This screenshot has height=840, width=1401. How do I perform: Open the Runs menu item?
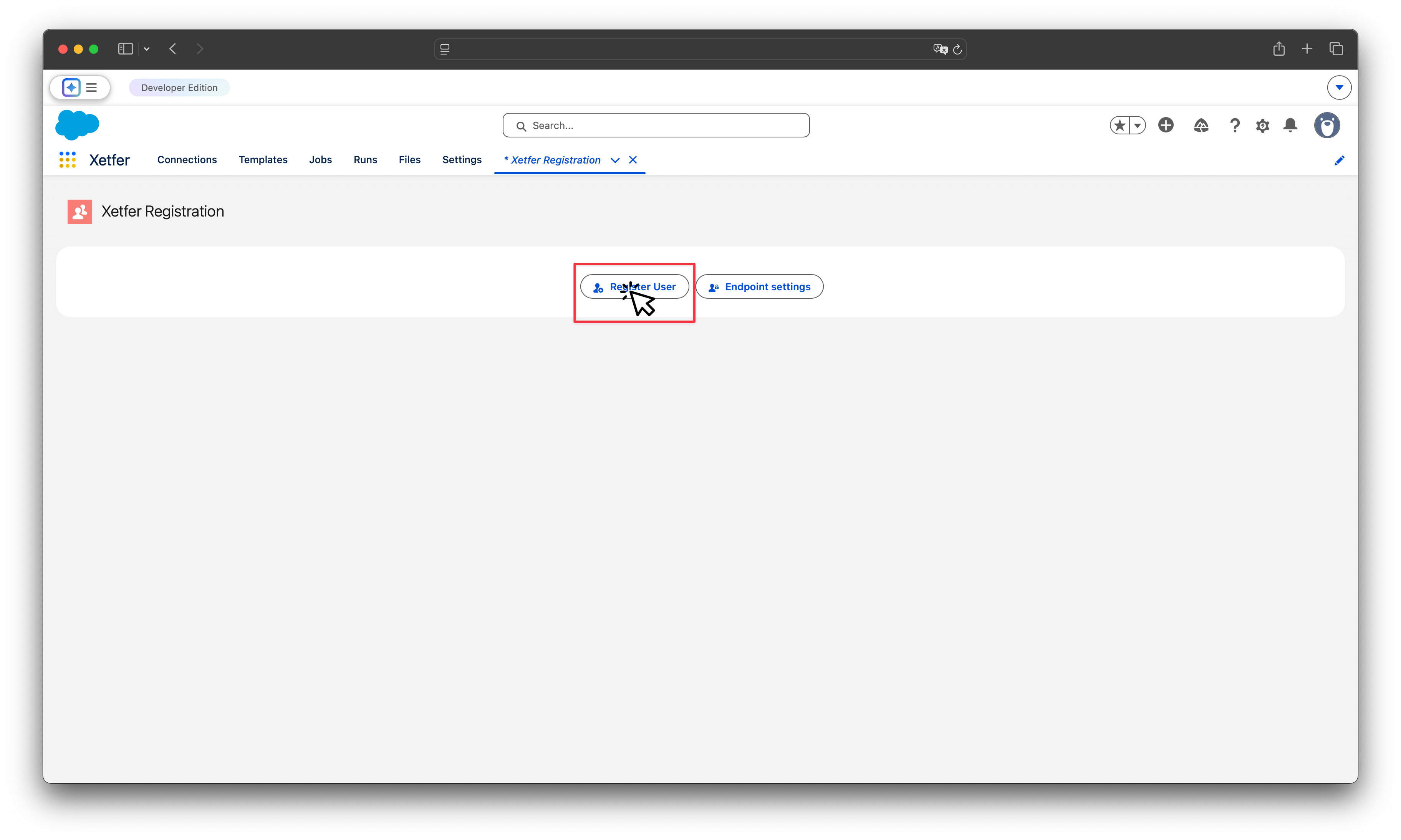tap(365, 160)
